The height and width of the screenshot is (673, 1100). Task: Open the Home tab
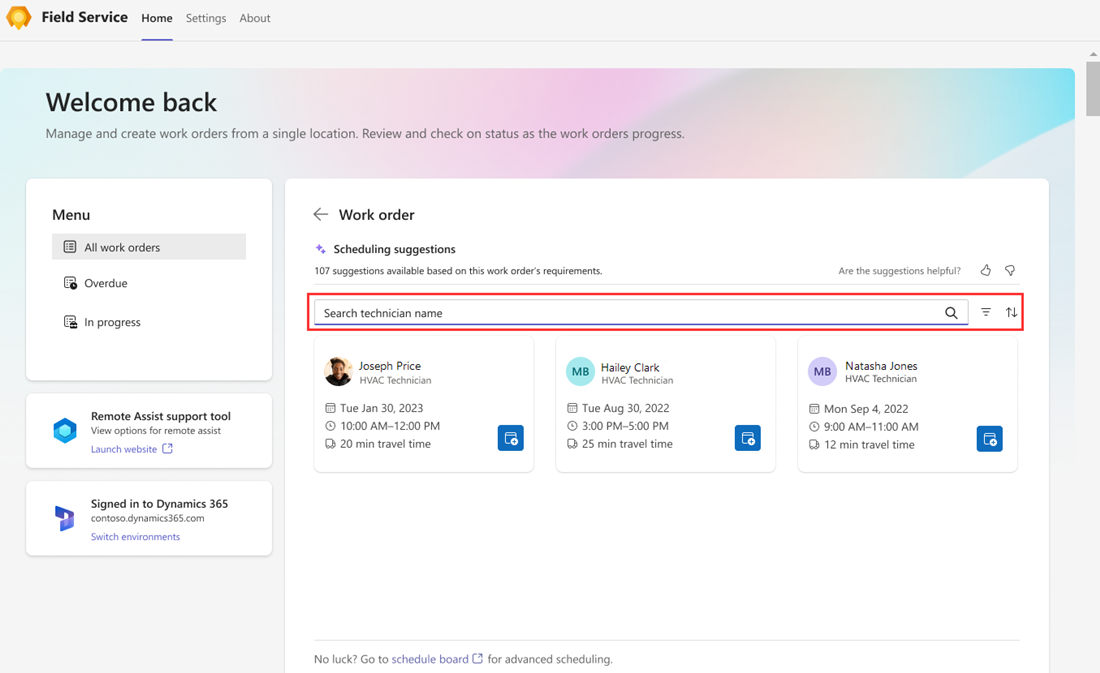point(156,18)
